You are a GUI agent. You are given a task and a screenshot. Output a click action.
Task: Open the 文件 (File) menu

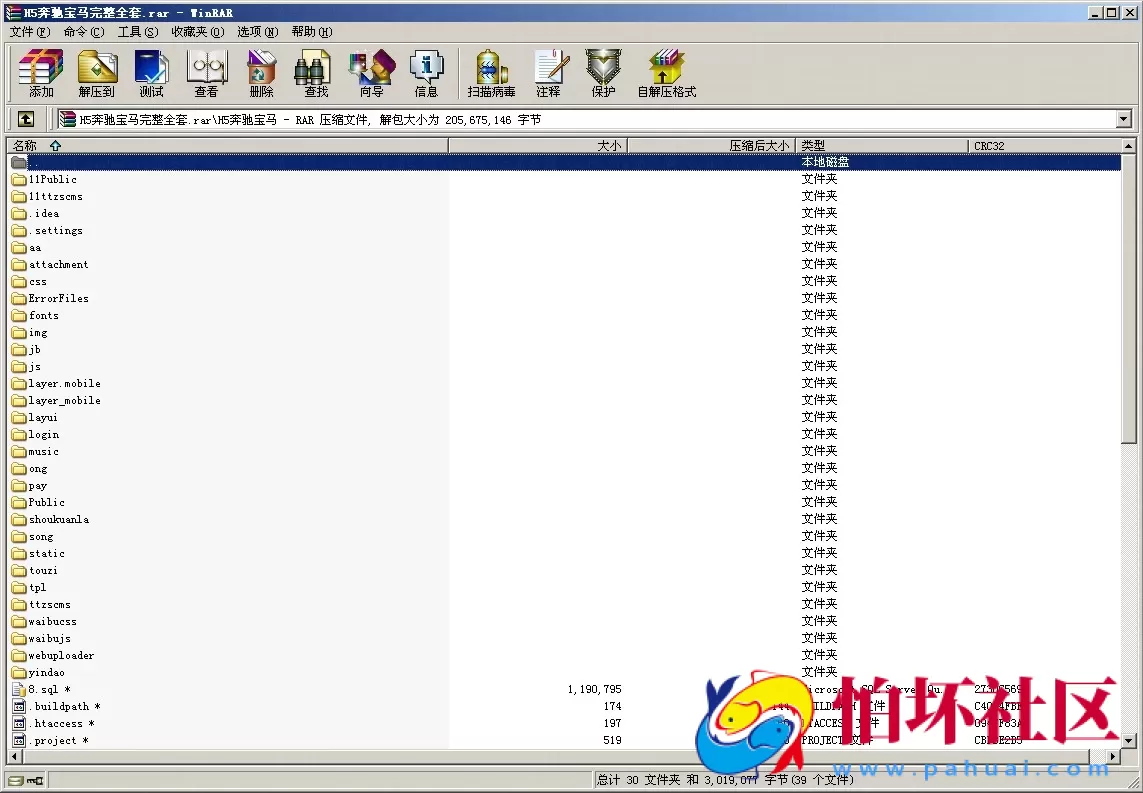click(29, 32)
